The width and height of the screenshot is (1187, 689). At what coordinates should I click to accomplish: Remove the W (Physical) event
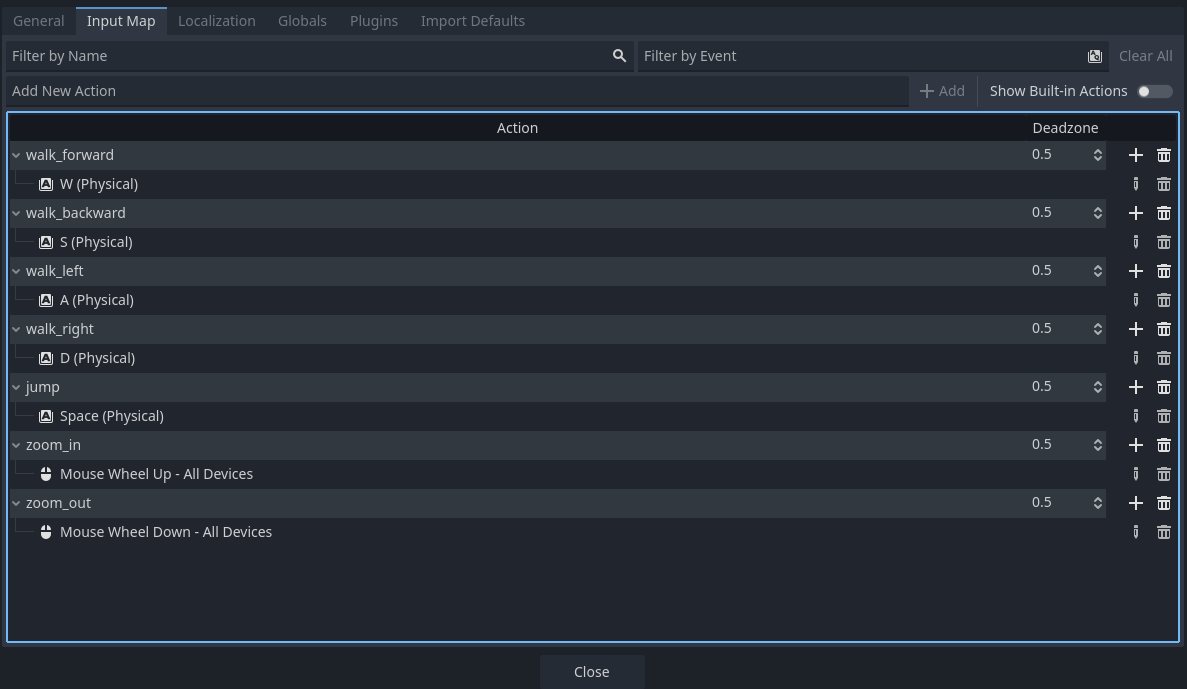(1164, 184)
